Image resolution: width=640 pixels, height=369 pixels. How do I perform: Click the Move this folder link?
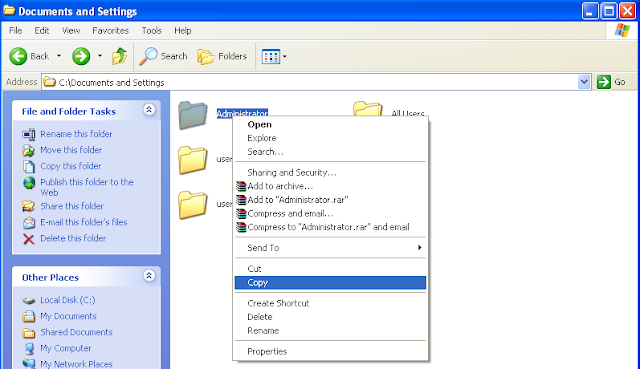pyautogui.click(x=71, y=150)
